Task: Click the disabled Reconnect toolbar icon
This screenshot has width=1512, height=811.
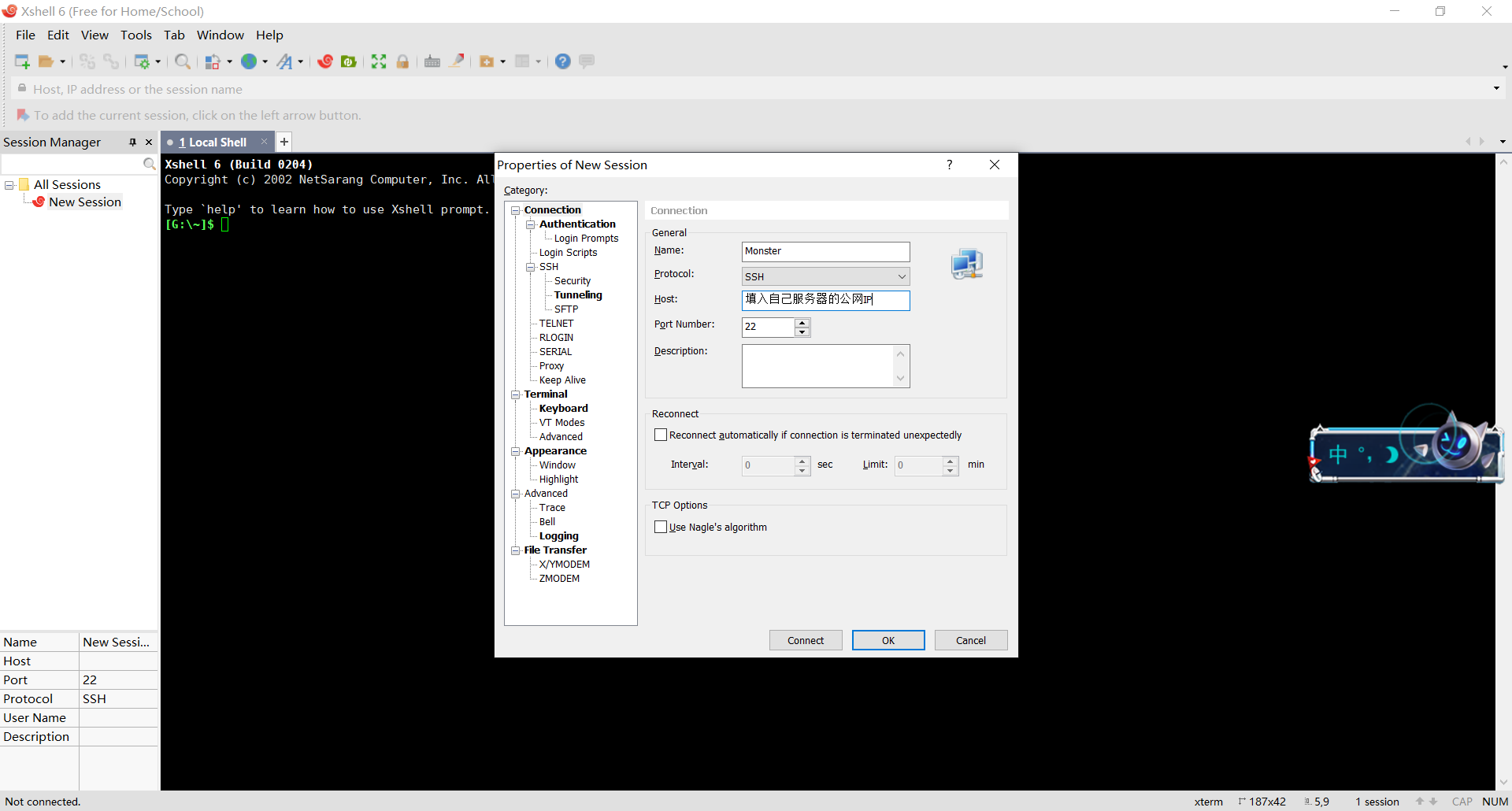Action: [87, 61]
